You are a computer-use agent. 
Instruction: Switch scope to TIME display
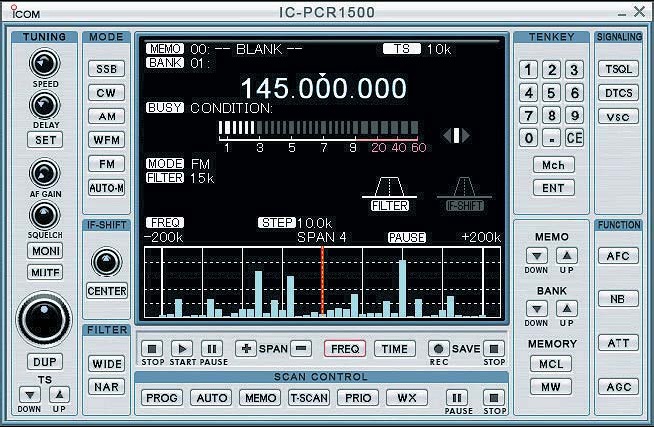pos(395,349)
